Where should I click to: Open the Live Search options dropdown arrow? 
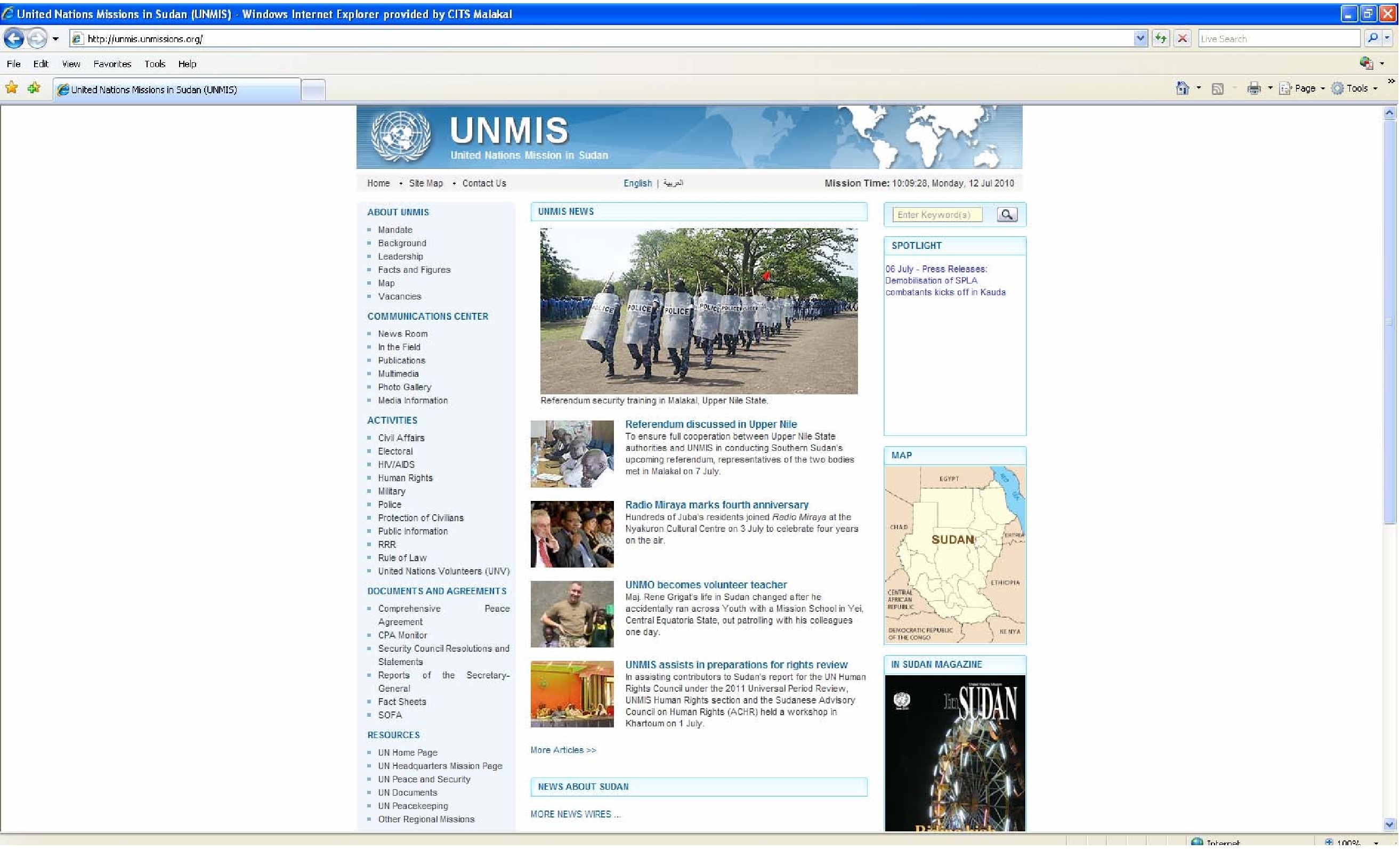[x=1387, y=38]
